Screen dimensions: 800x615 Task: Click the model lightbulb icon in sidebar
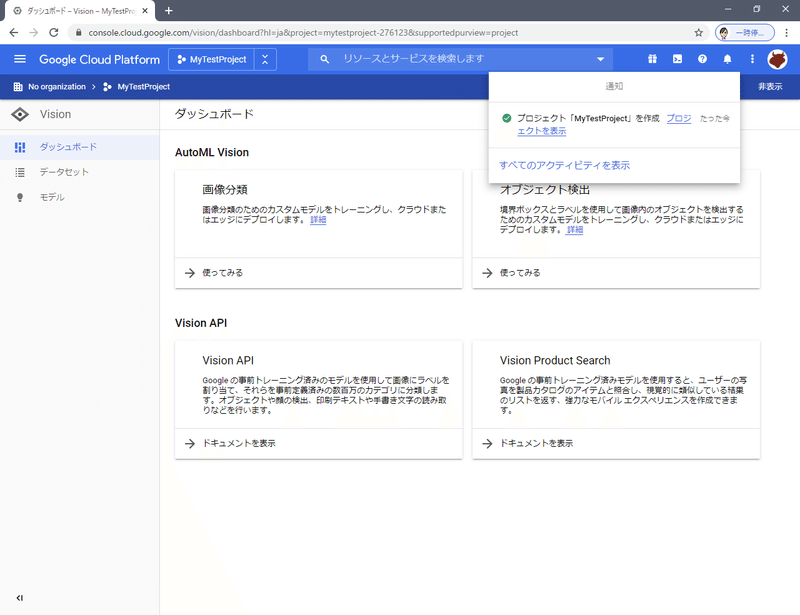click(20, 198)
